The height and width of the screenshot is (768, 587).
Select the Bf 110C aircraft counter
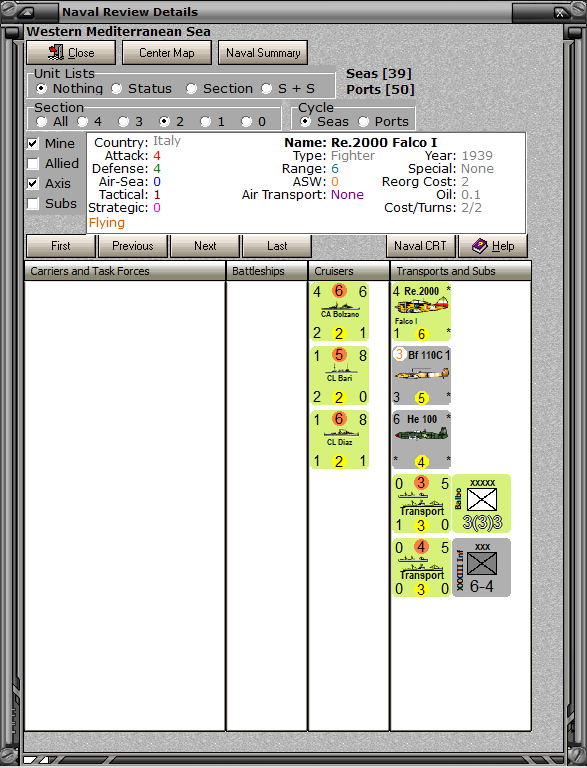pyautogui.click(x=421, y=376)
